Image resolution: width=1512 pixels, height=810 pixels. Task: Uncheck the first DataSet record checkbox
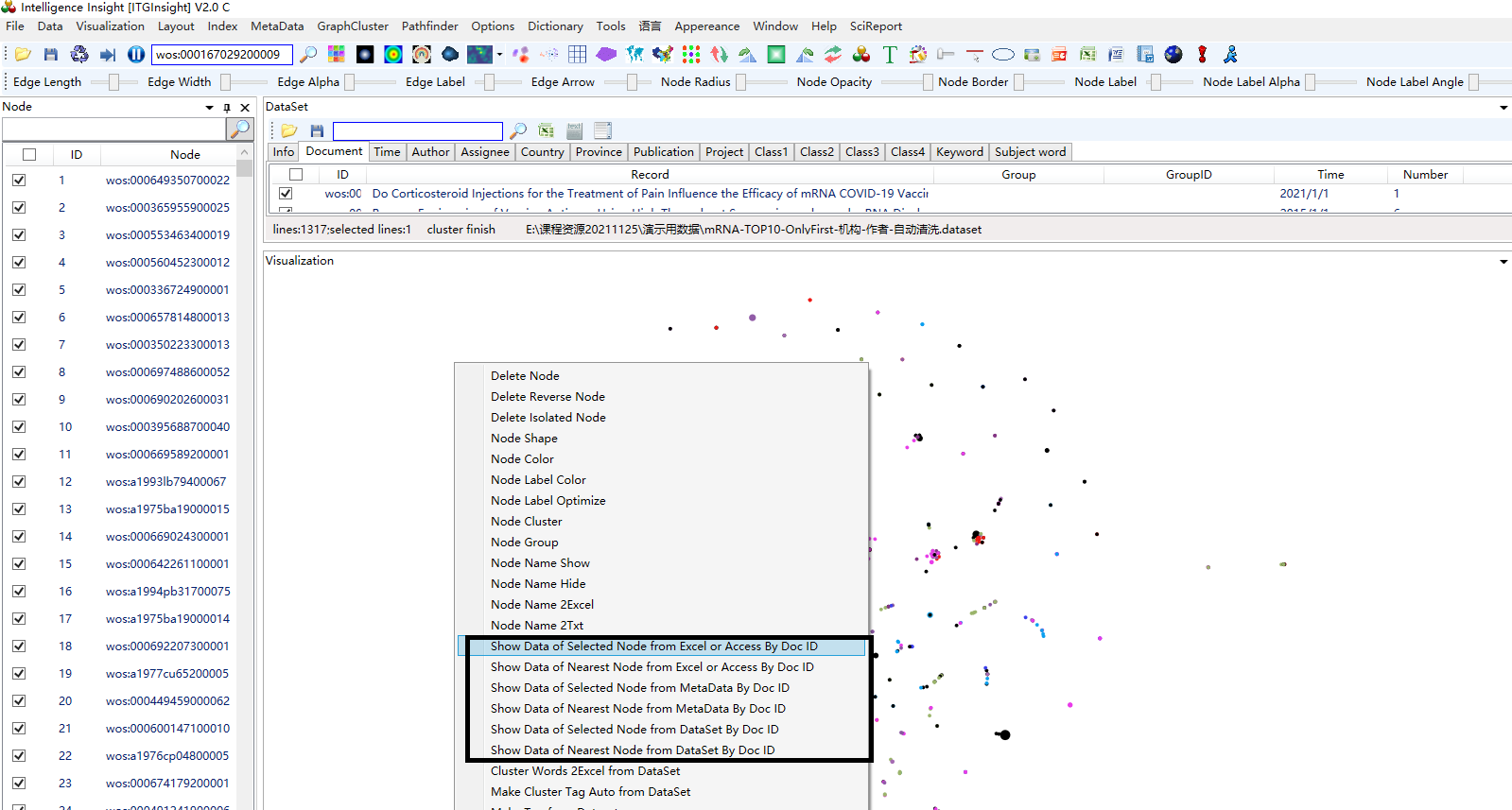[x=286, y=194]
